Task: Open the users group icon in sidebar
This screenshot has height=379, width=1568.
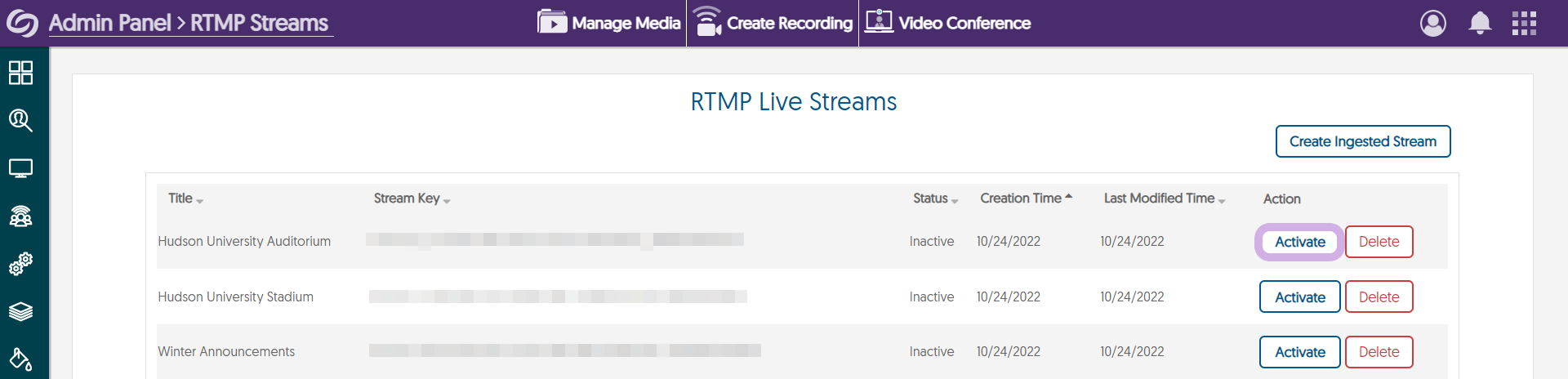Action: 20,216
